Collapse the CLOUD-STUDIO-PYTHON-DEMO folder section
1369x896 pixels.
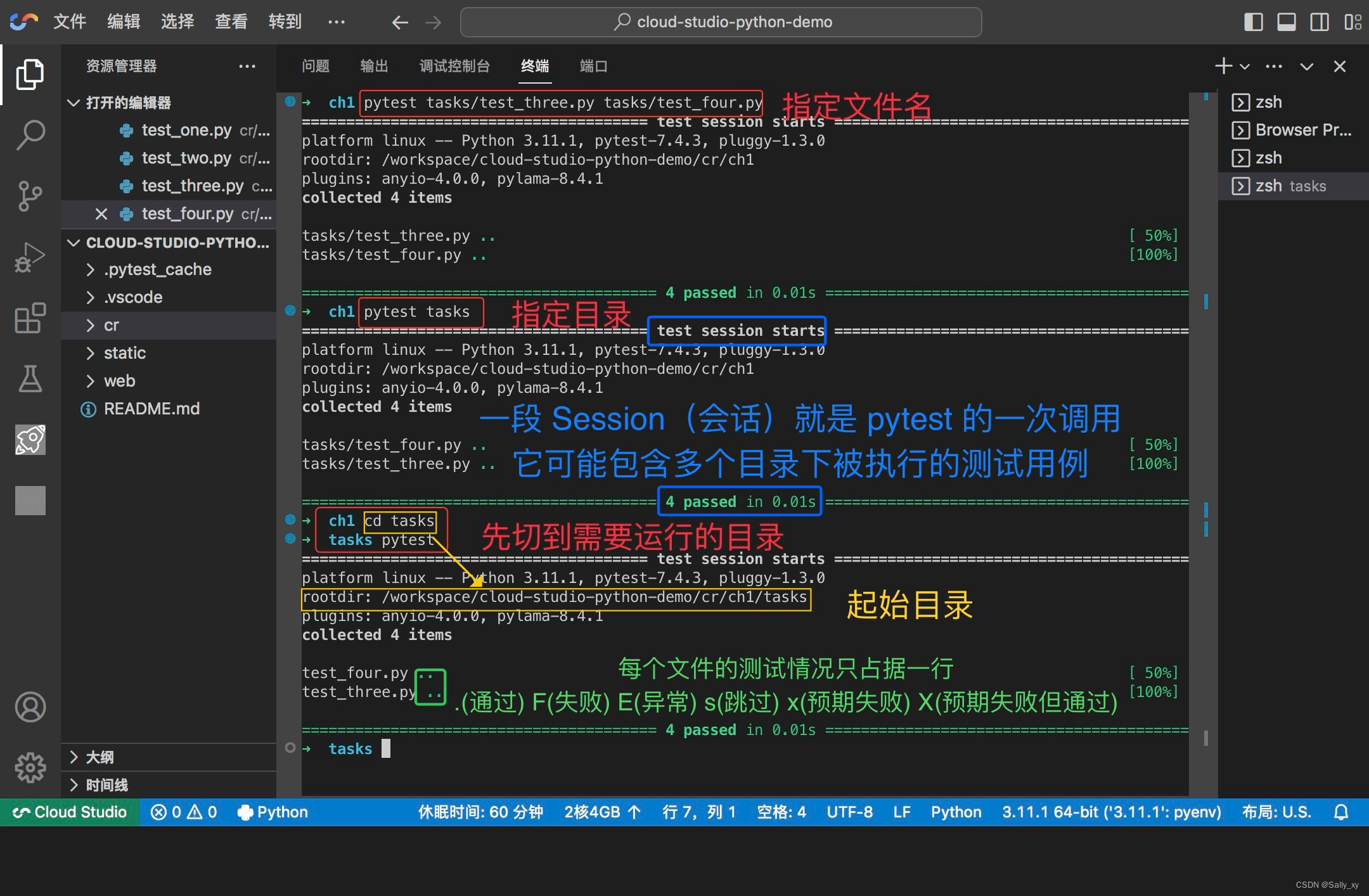coord(169,242)
